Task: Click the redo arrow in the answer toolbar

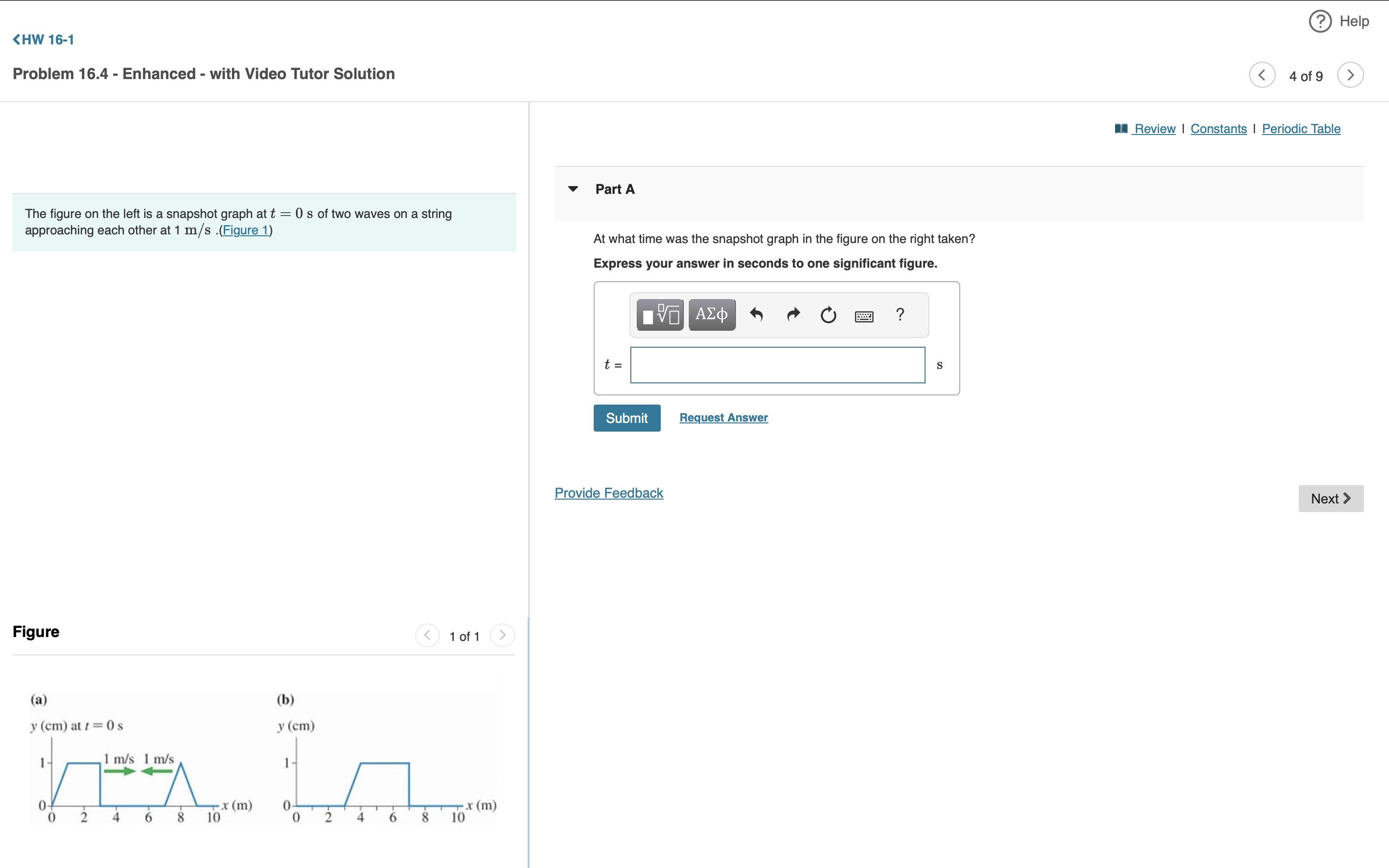Action: (x=793, y=314)
